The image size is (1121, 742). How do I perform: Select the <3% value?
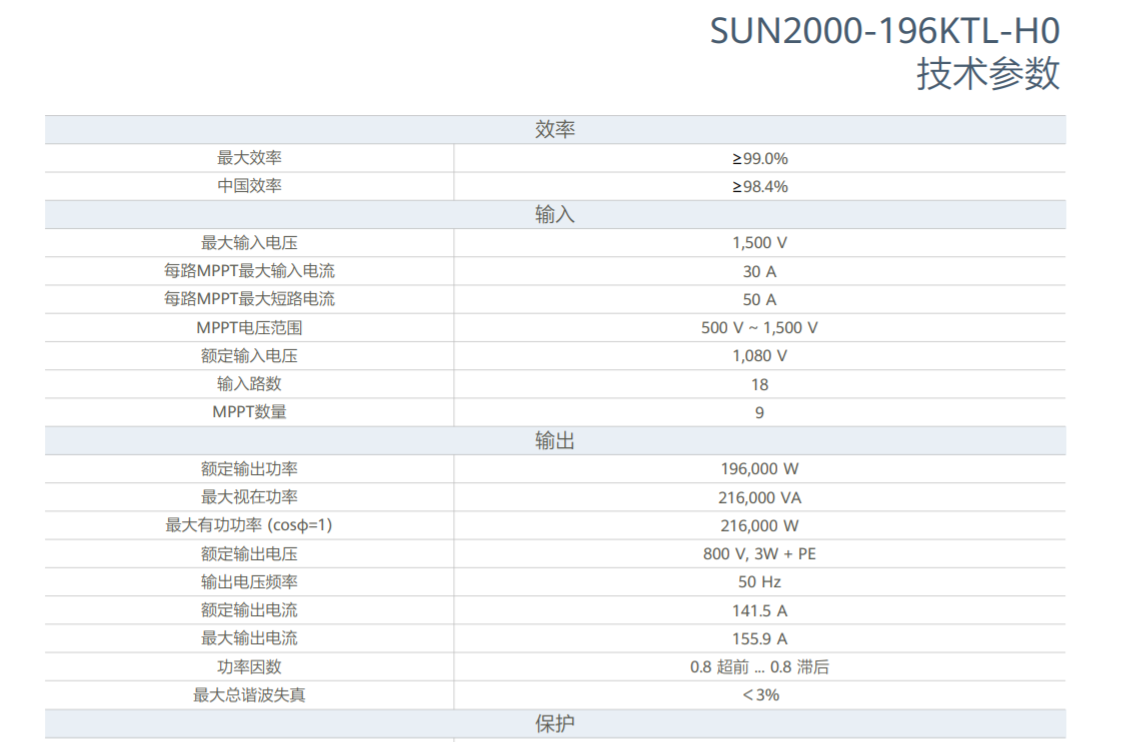761,695
